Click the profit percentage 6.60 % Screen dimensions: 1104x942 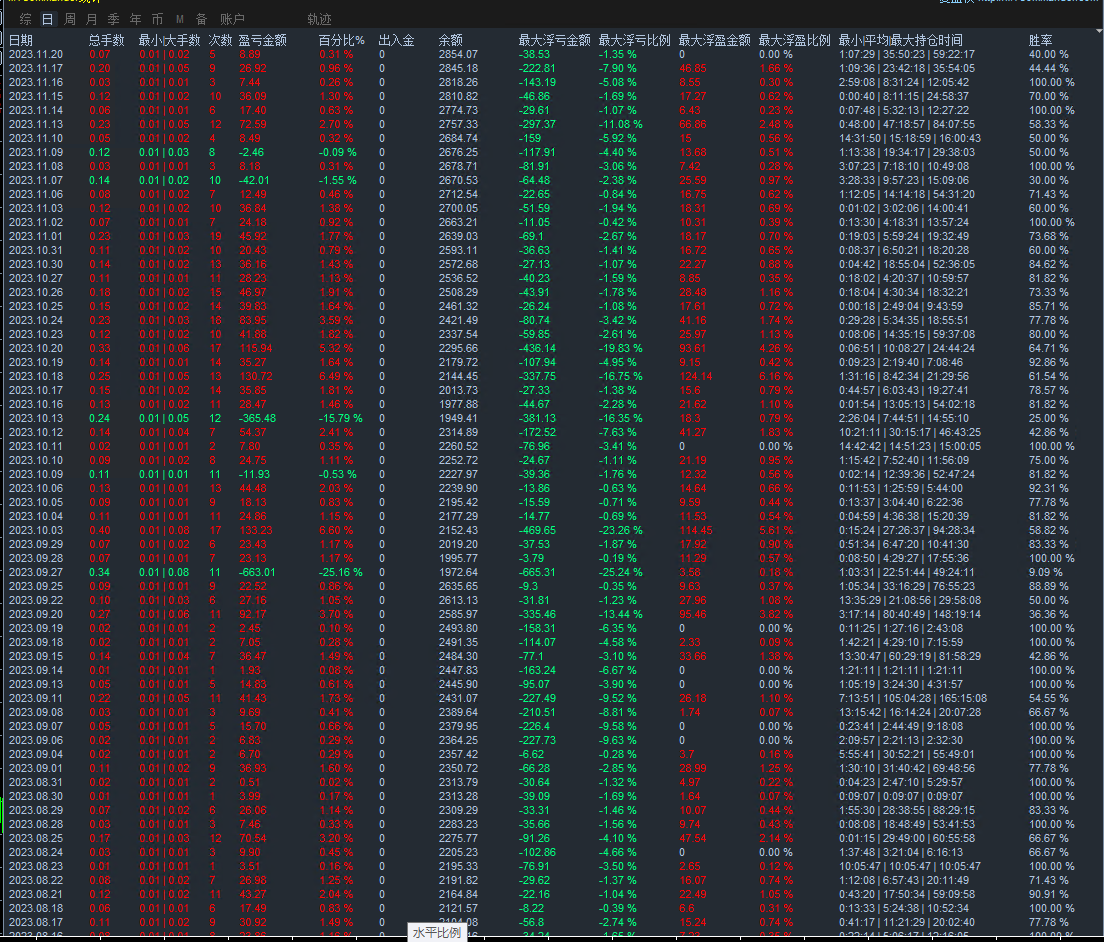[x=336, y=530]
